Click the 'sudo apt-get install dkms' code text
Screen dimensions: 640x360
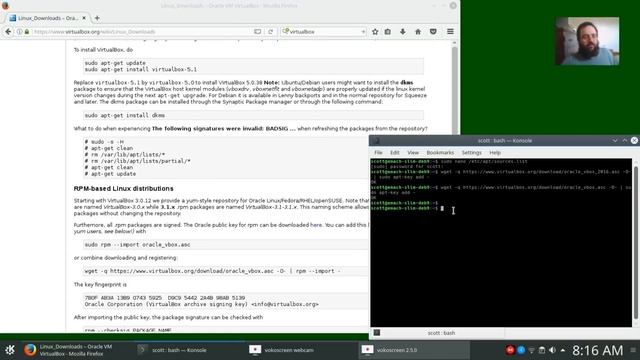(x=125, y=116)
